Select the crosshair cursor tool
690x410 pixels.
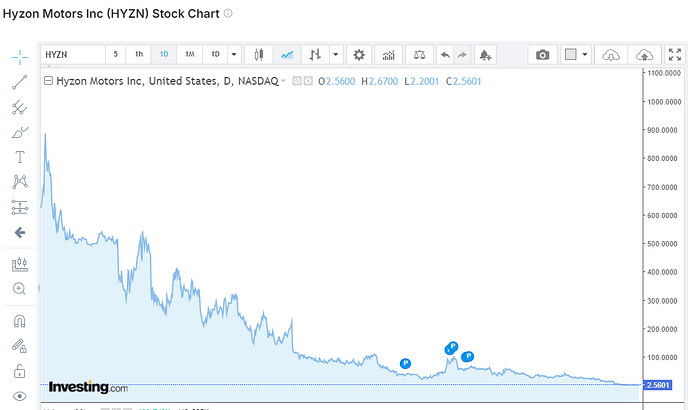tap(19, 57)
